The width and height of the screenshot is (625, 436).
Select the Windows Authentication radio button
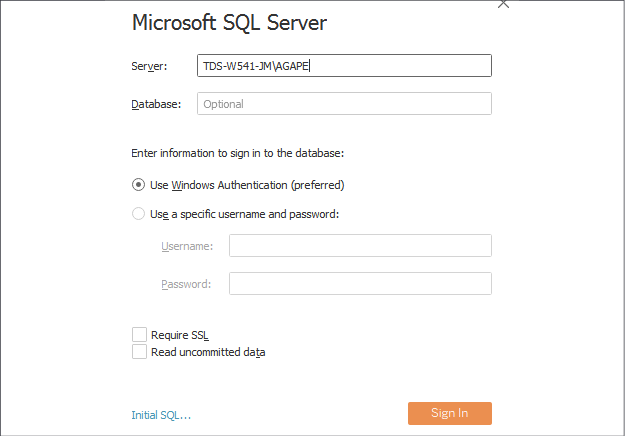138,185
